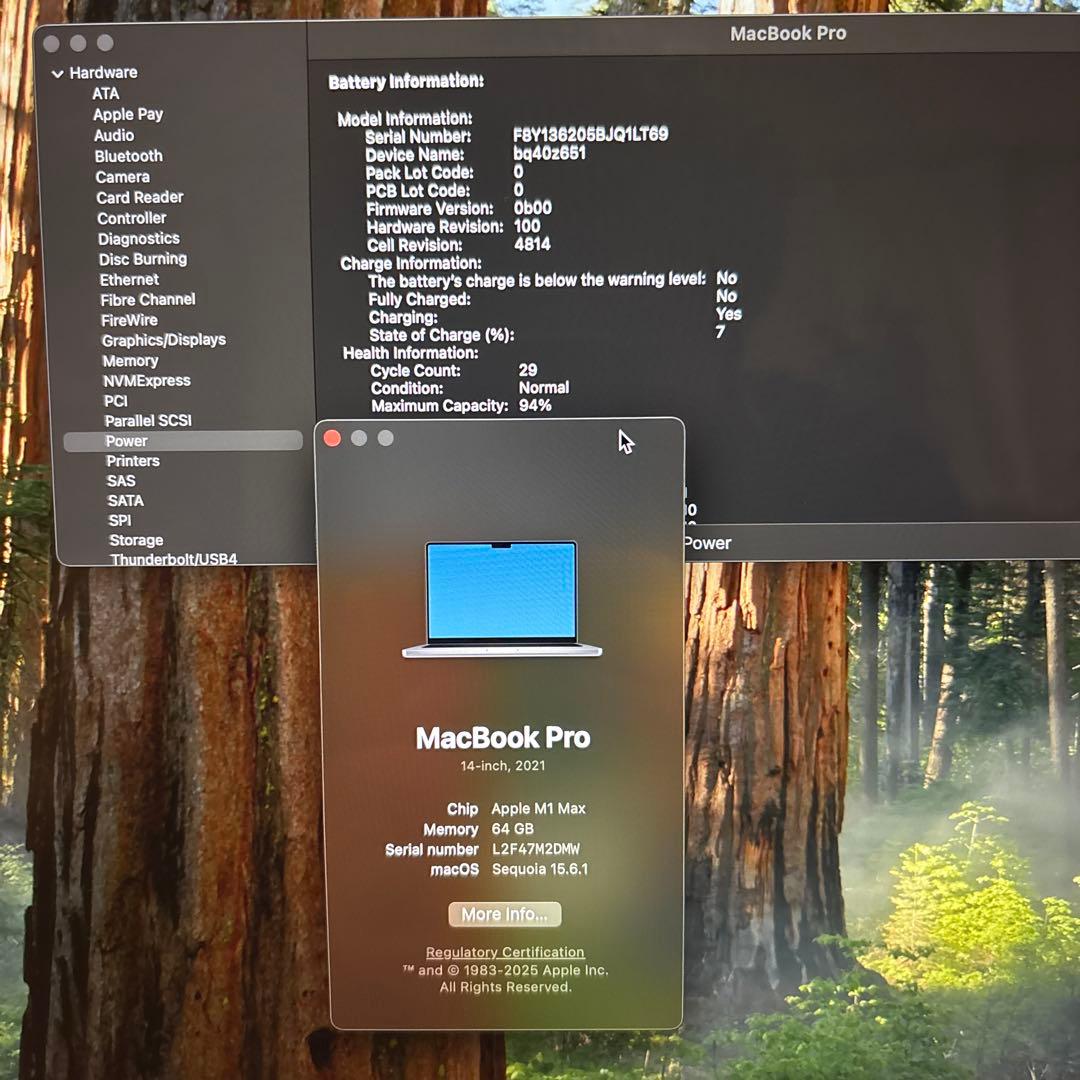View Apple Pay hardware information
Image resolution: width=1080 pixels, height=1080 pixels.
pos(127,114)
